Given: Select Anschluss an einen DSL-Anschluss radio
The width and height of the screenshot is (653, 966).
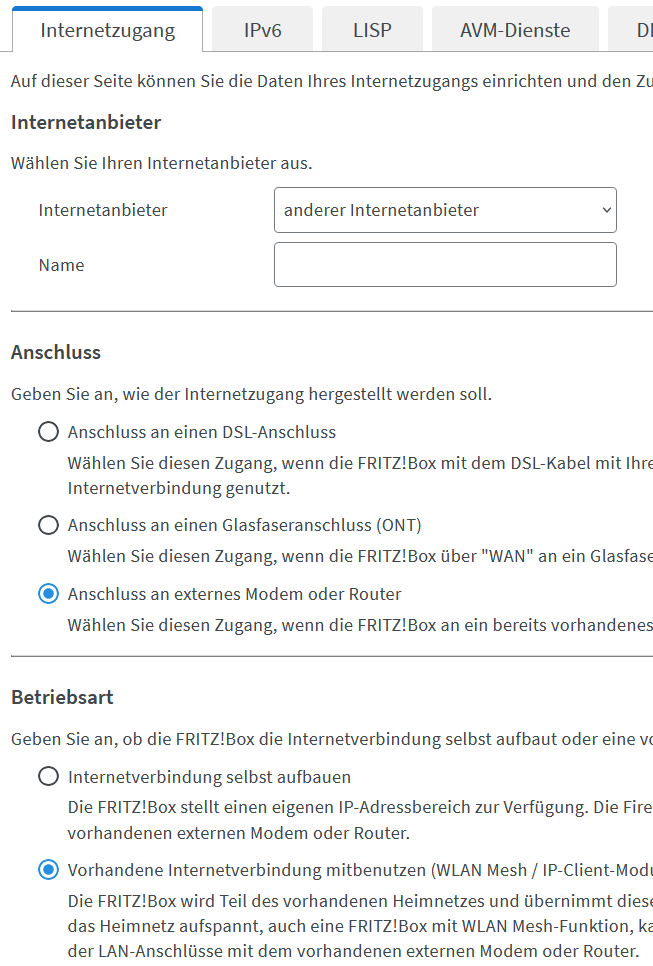Looking at the screenshot, I should coord(49,432).
